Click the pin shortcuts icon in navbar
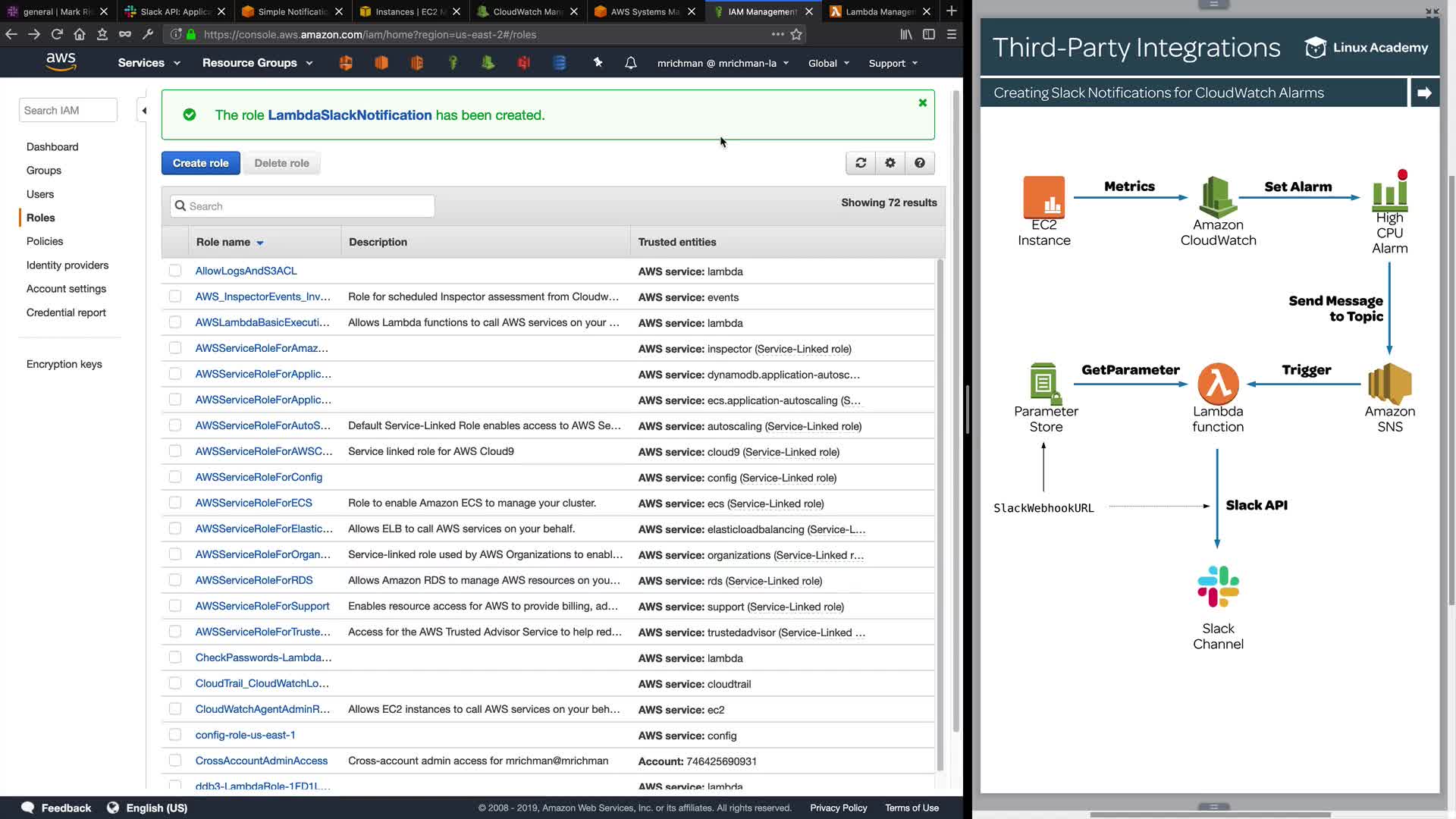1456x819 pixels. 598,63
